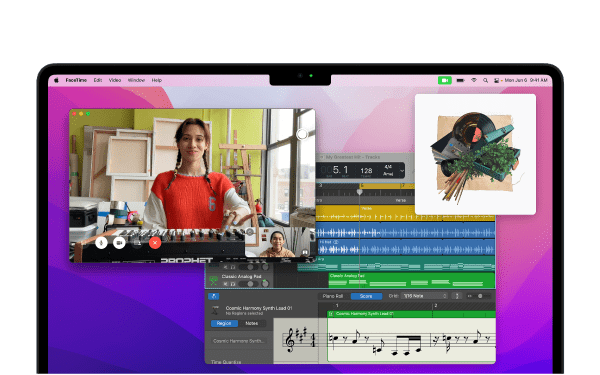Viewport: 600px width, 375px height.
Task: Select the green Classic Analog Pad region
Action: pos(412,280)
